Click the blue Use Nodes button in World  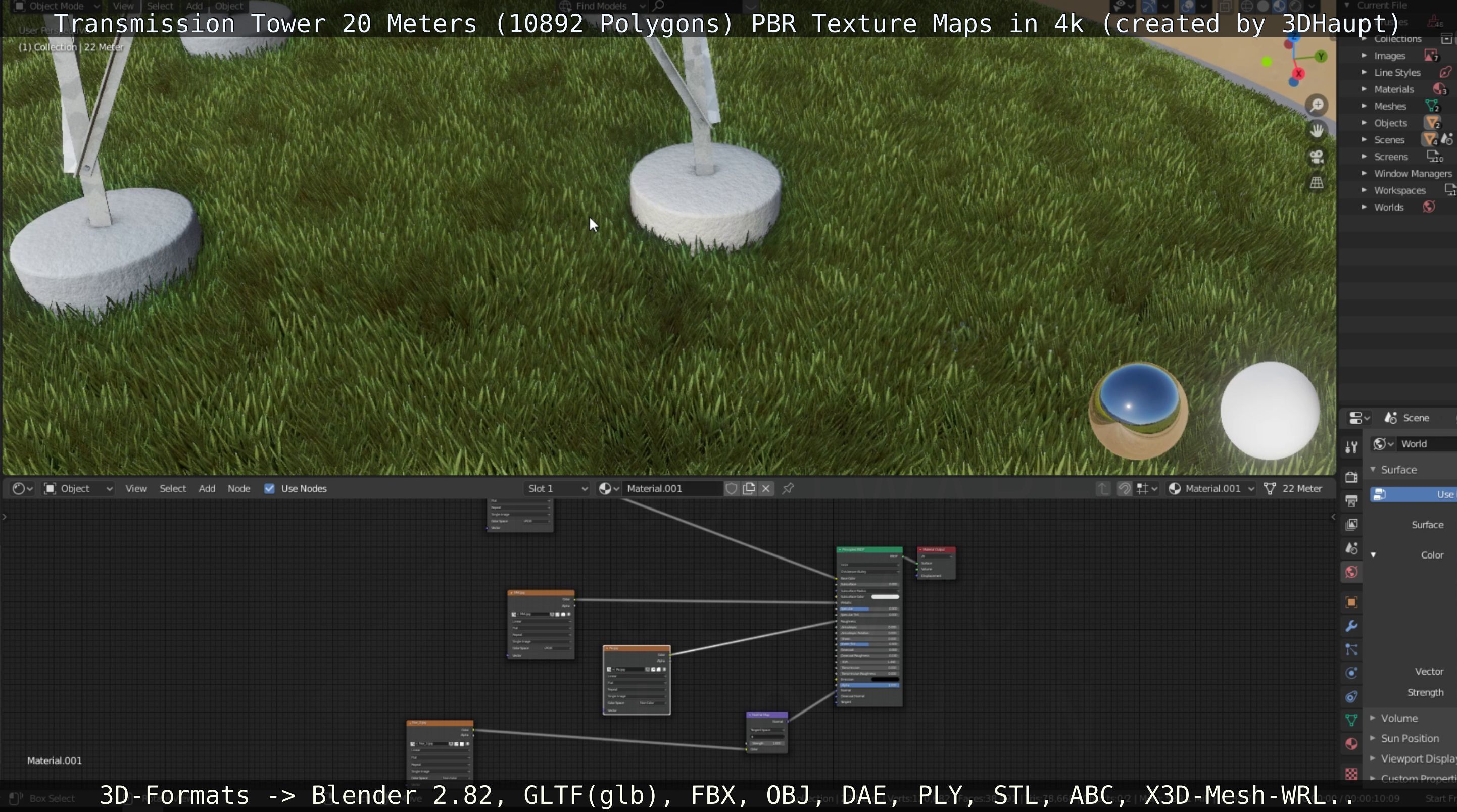point(1414,494)
